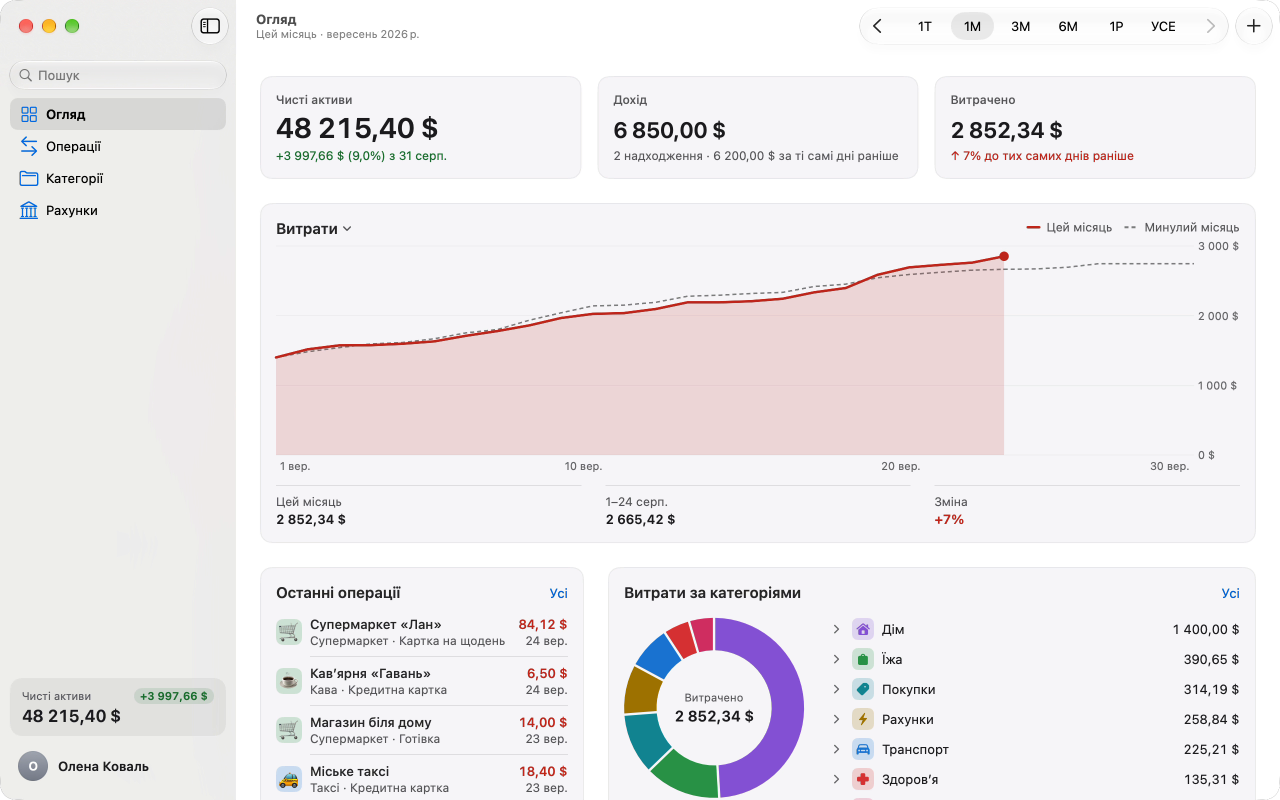Click the Пошук search field

point(118,75)
